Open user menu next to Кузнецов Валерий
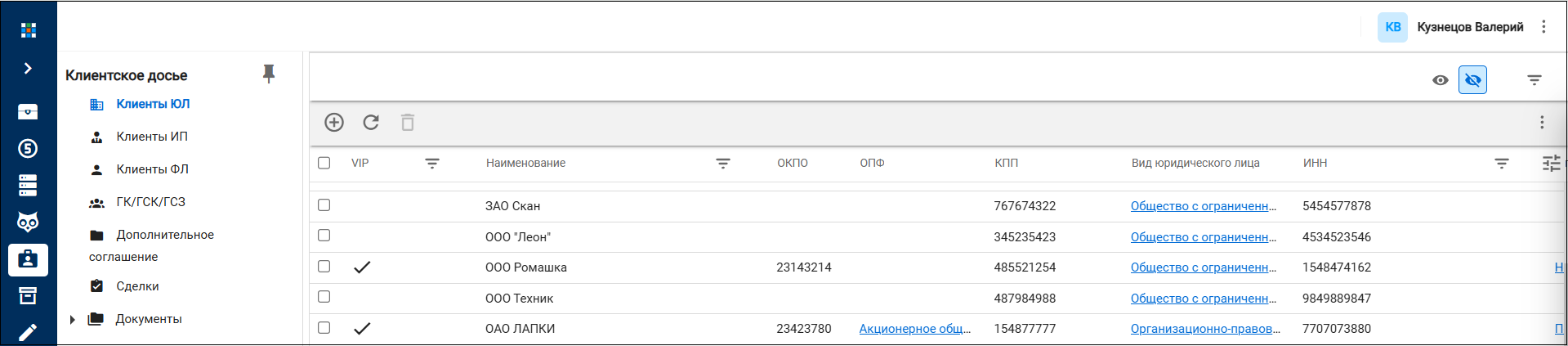Image resolution: width=1568 pixels, height=346 pixels. pyautogui.click(x=1543, y=27)
